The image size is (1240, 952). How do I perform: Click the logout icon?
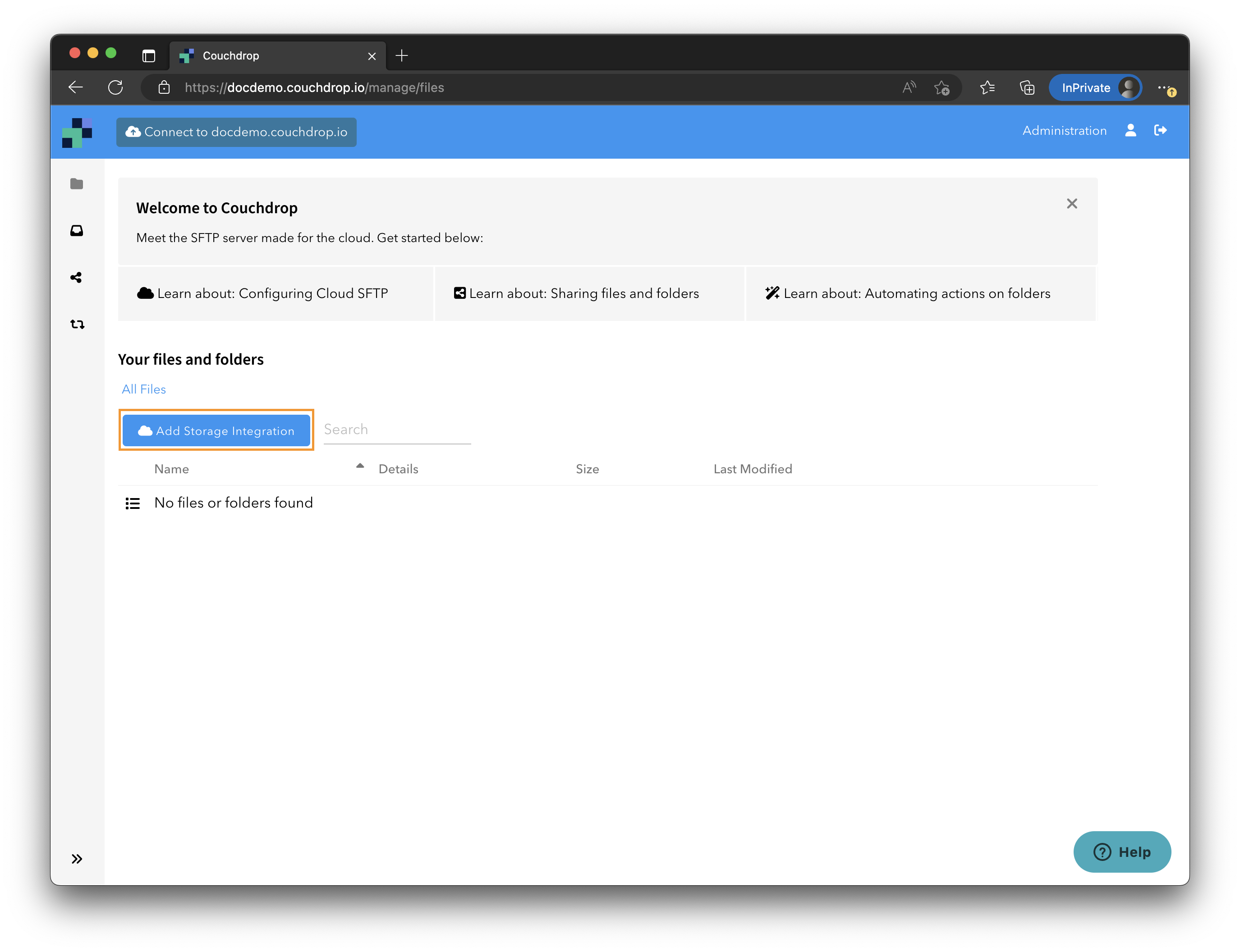pyautogui.click(x=1160, y=131)
